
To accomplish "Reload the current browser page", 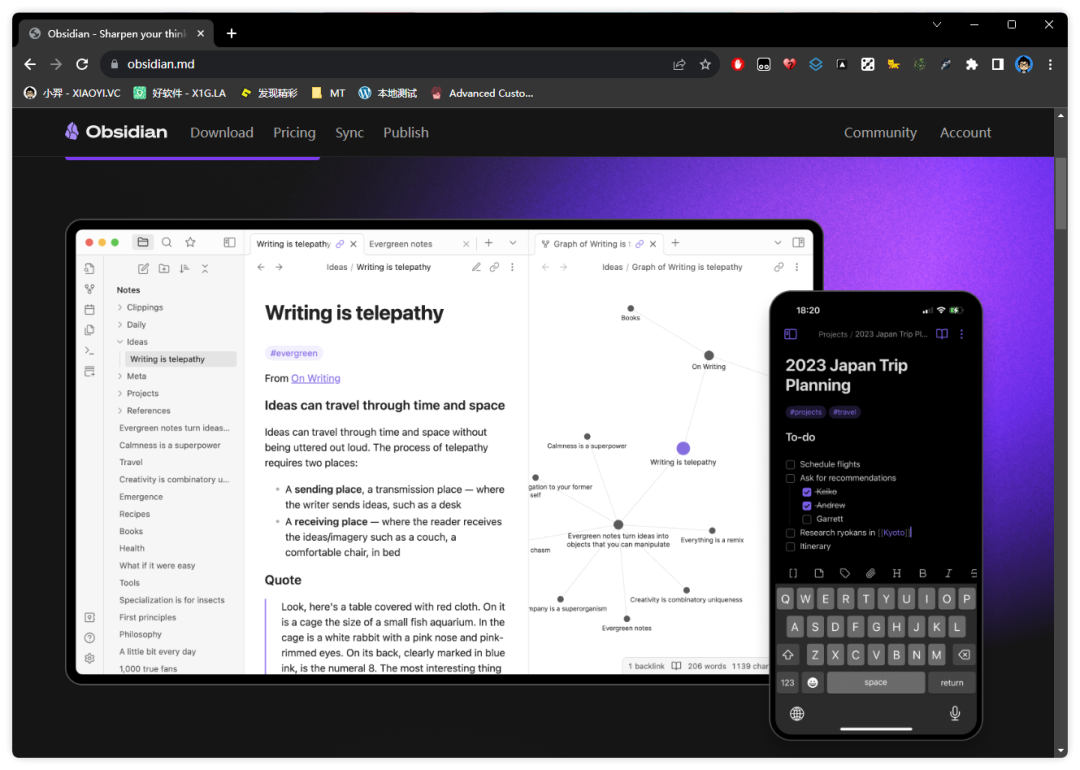I will pyautogui.click(x=82, y=64).
